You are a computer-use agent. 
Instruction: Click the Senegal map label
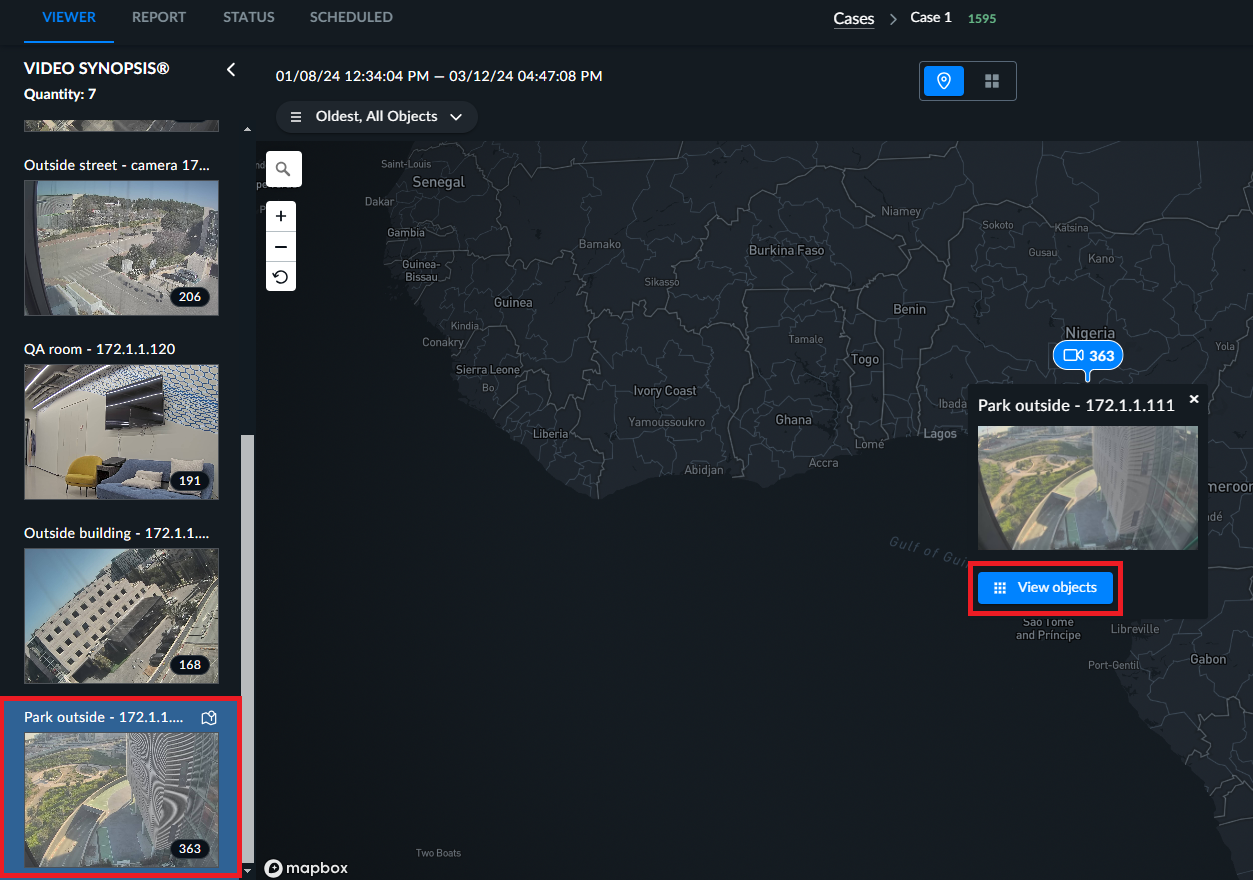coord(439,182)
